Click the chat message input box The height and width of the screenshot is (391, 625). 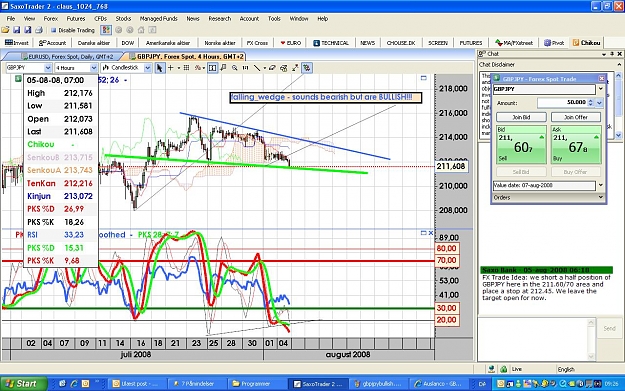533,339
